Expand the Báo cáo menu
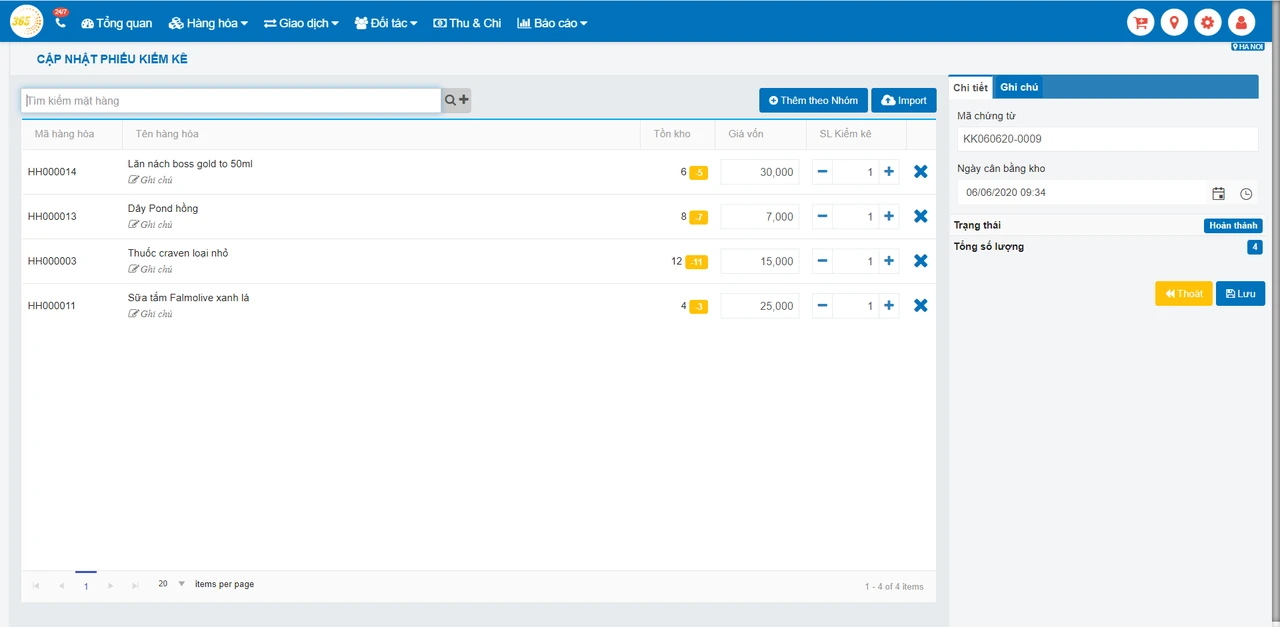This screenshot has height=627, width=1280. pos(552,22)
